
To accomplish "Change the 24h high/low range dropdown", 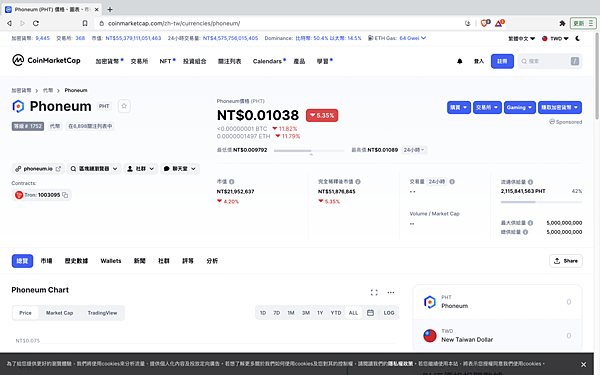I will [x=414, y=150].
